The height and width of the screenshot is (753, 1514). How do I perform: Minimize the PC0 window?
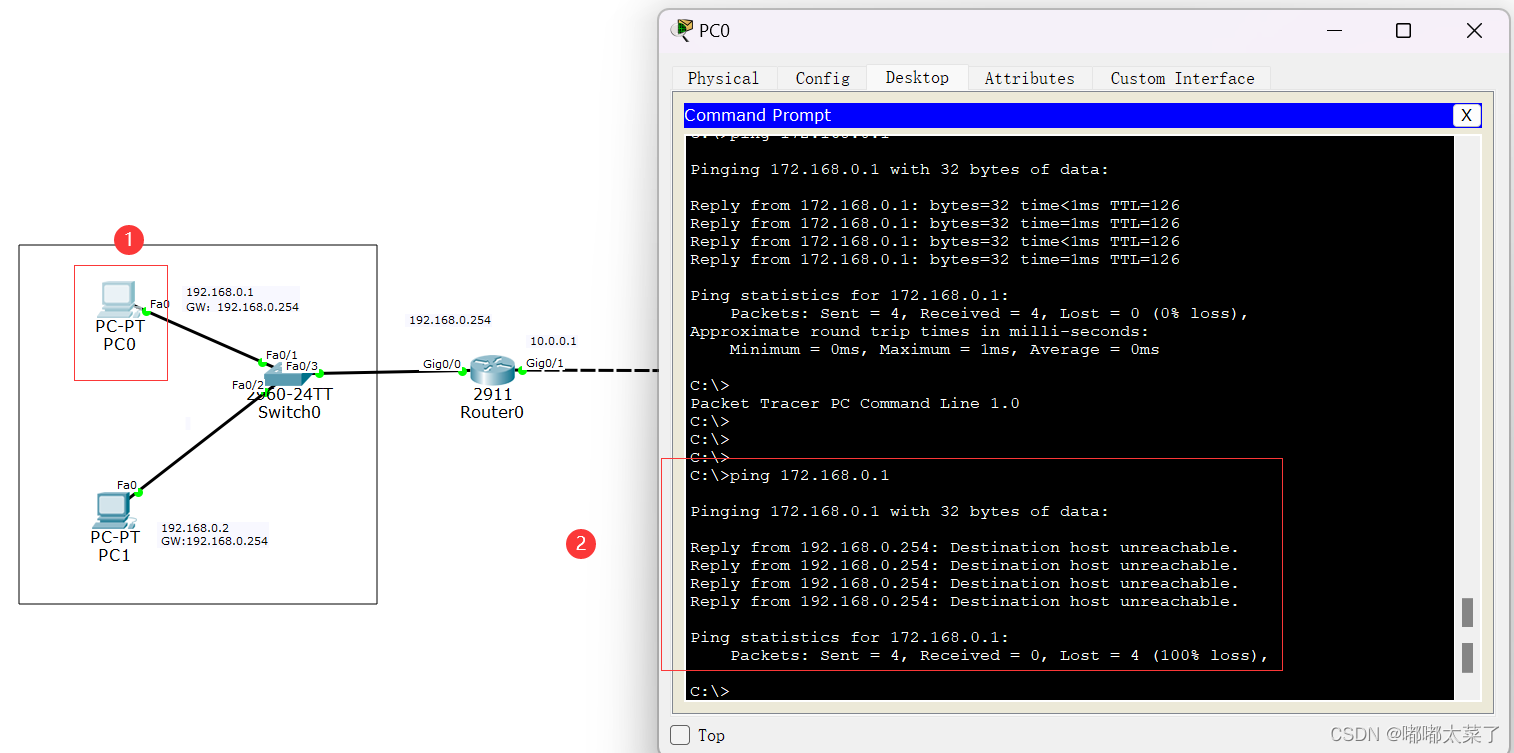(1334, 31)
